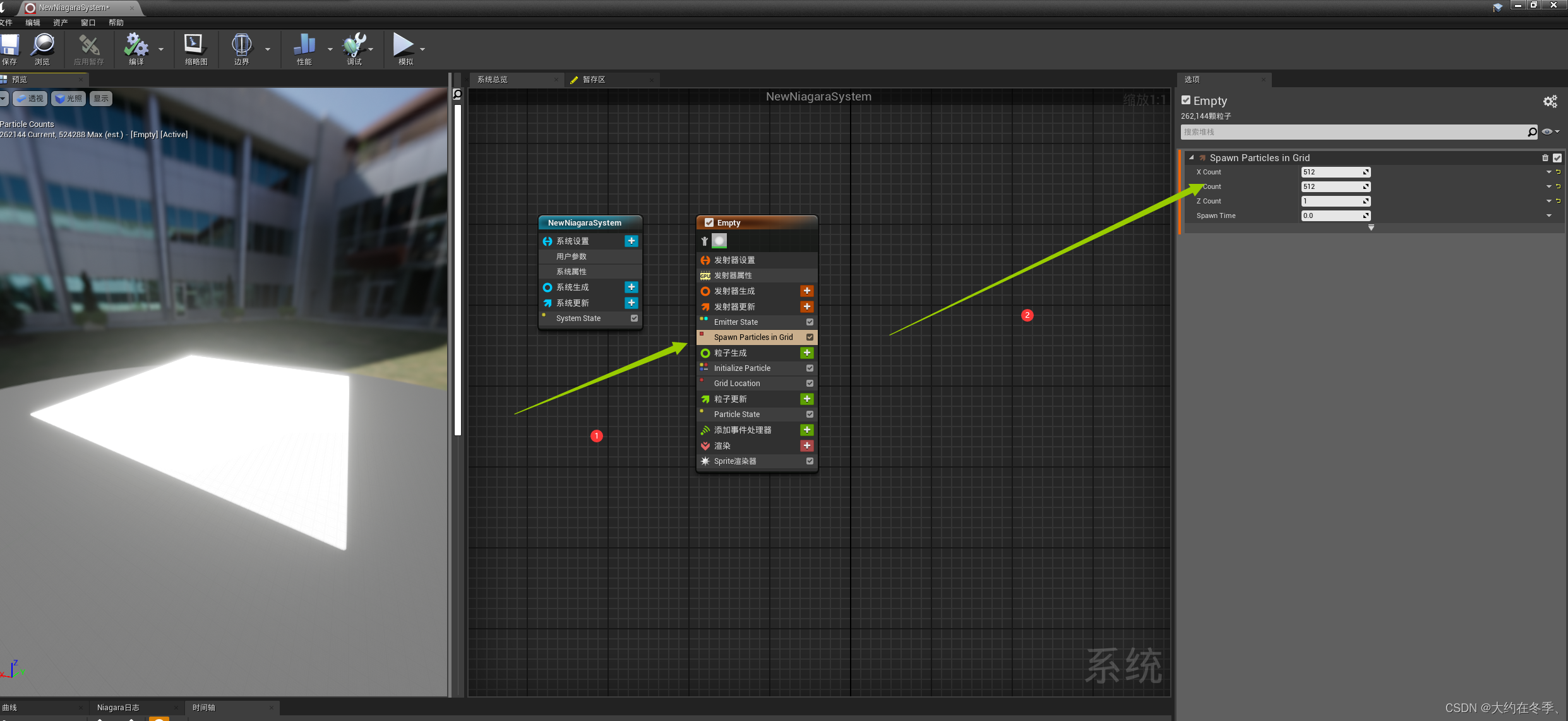The width and height of the screenshot is (1568, 721).
Task: Disable the Empty emitter checkbox in node header
Action: click(x=709, y=222)
